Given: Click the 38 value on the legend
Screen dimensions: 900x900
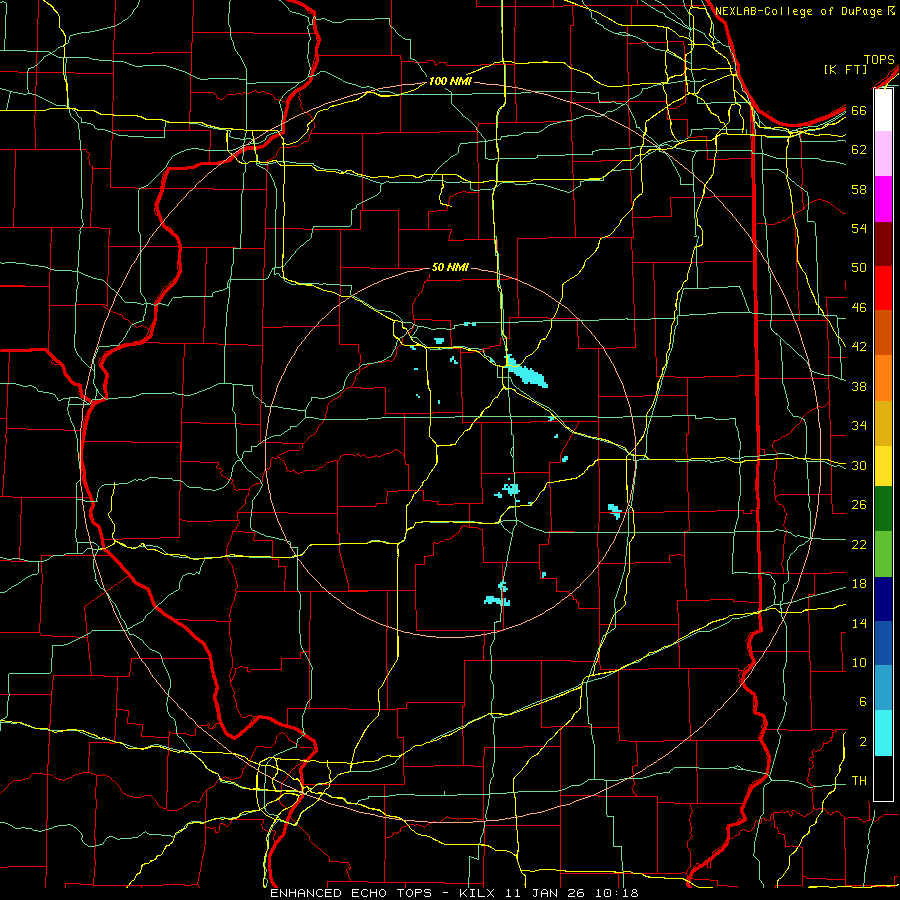Looking at the screenshot, I should click(x=859, y=386).
